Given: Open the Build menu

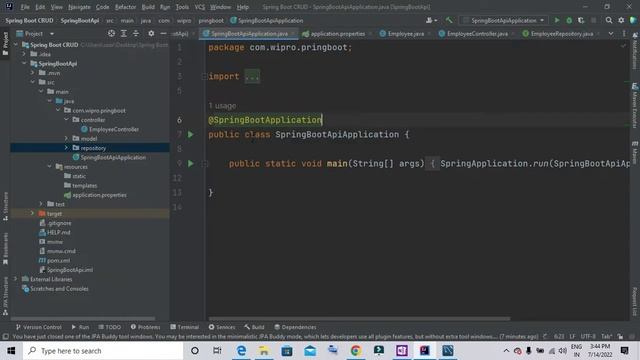Looking at the screenshot, I should point(148,7).
